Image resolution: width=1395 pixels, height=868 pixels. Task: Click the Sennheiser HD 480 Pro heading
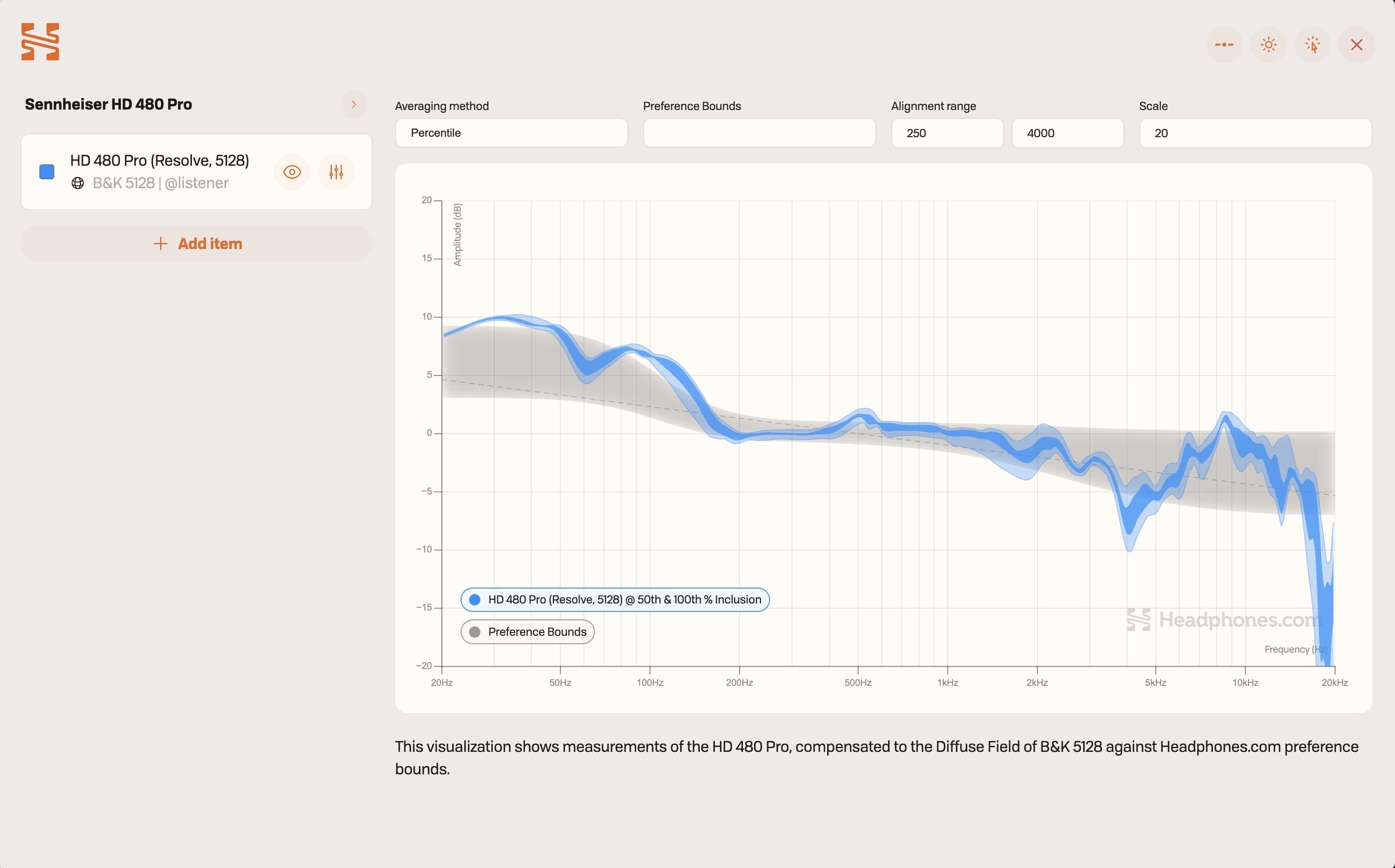click(x=109, y=104)
